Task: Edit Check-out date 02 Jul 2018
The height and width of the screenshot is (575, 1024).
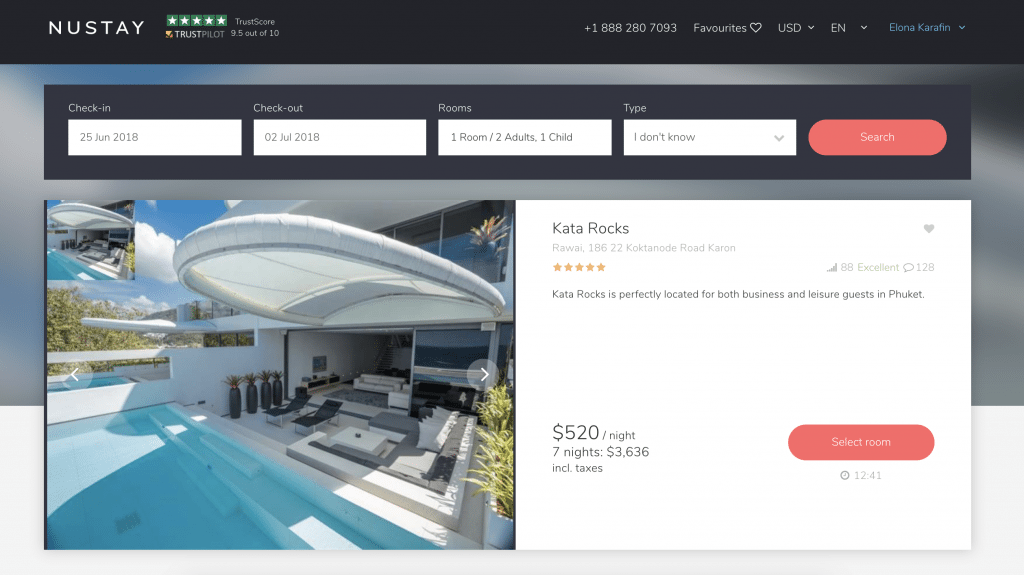Action: pos(340,137)
